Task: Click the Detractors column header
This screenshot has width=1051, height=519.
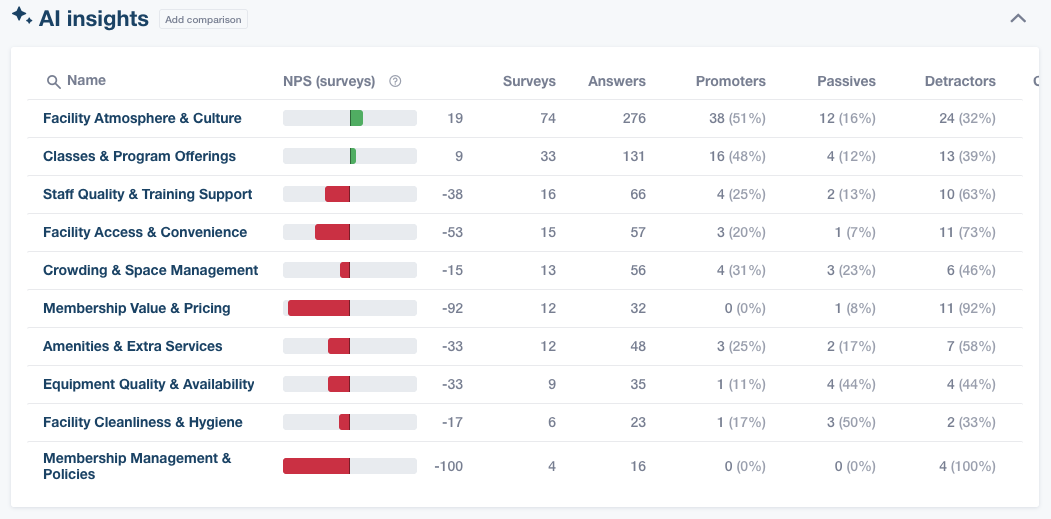Action: [959, 81]
